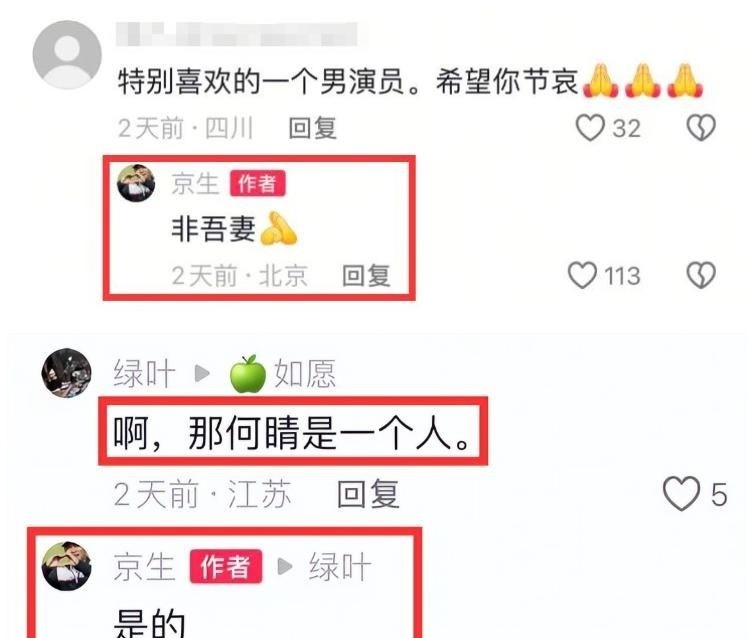Image resolution: width=747 pixels, height=638 pixels.
Task: Open 绿叶's profile avatar
Action: 66,373
